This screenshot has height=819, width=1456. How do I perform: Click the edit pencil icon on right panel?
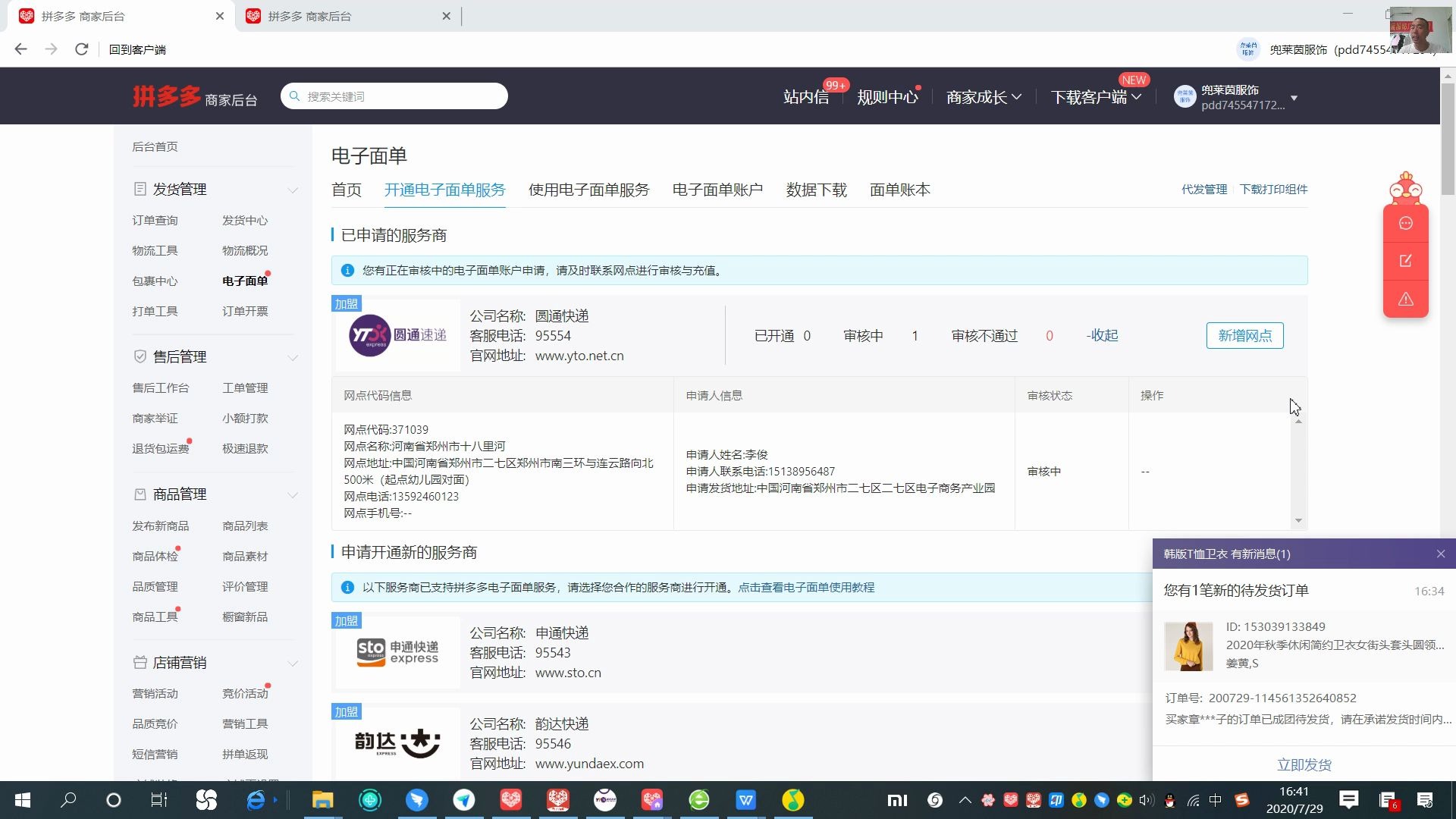point(1406,260)
